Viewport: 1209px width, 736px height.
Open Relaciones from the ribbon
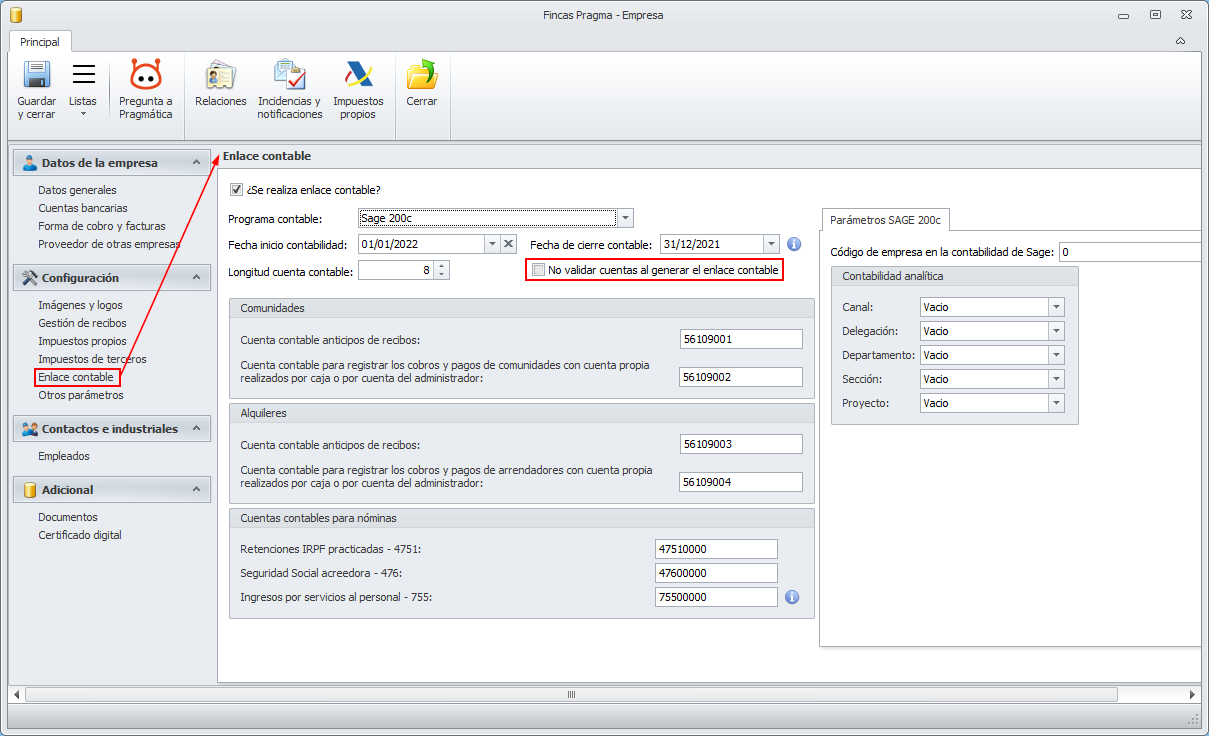221,84
